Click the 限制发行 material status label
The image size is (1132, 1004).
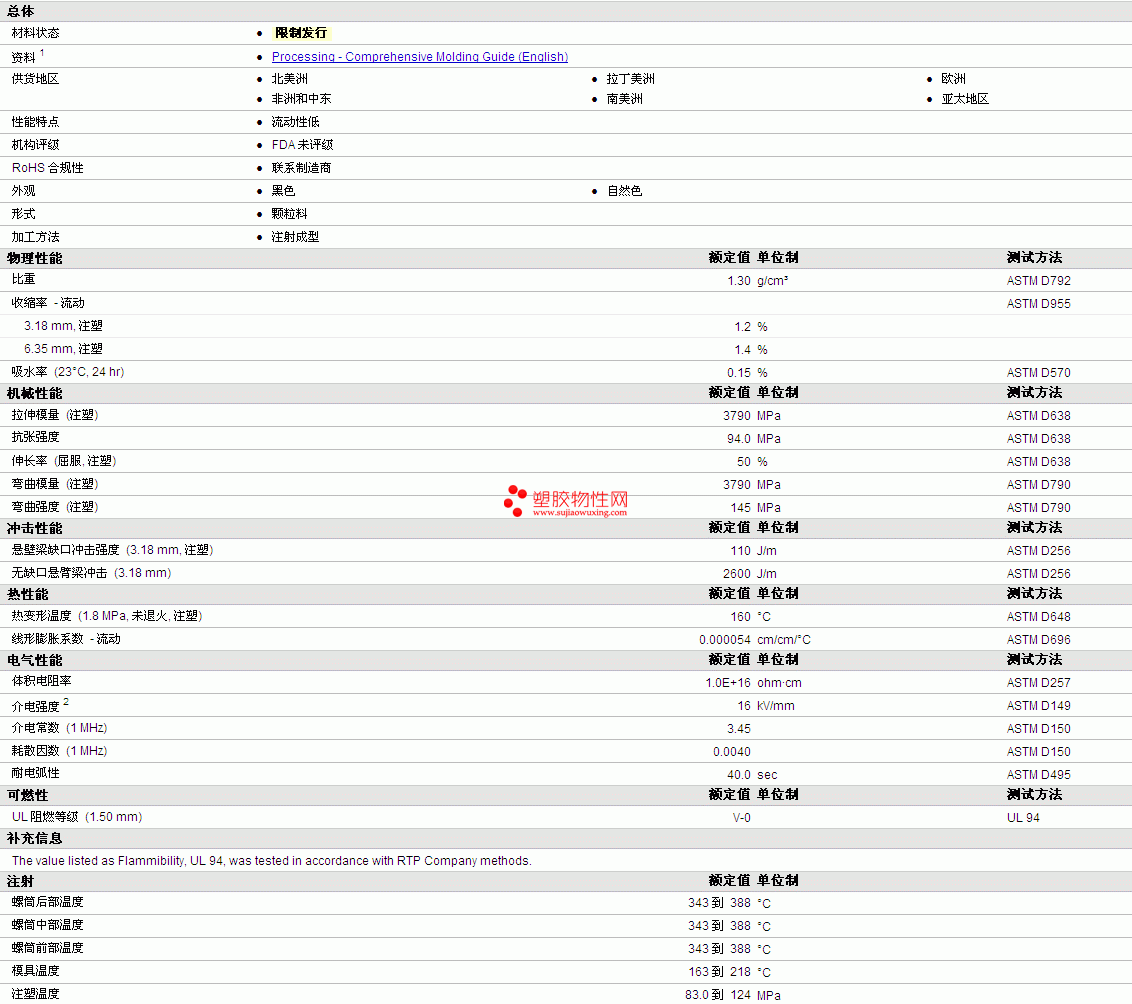301,33
